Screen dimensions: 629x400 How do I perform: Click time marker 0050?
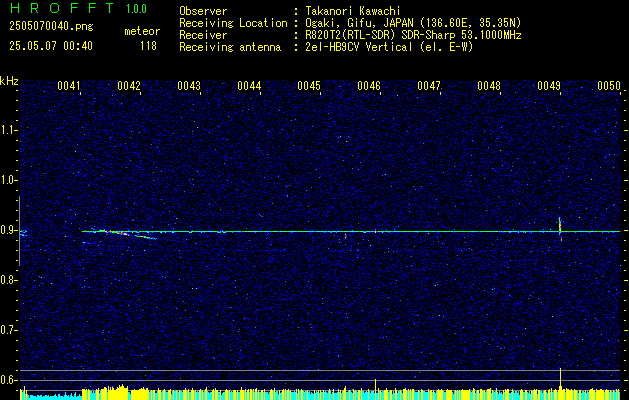[609, 86]
